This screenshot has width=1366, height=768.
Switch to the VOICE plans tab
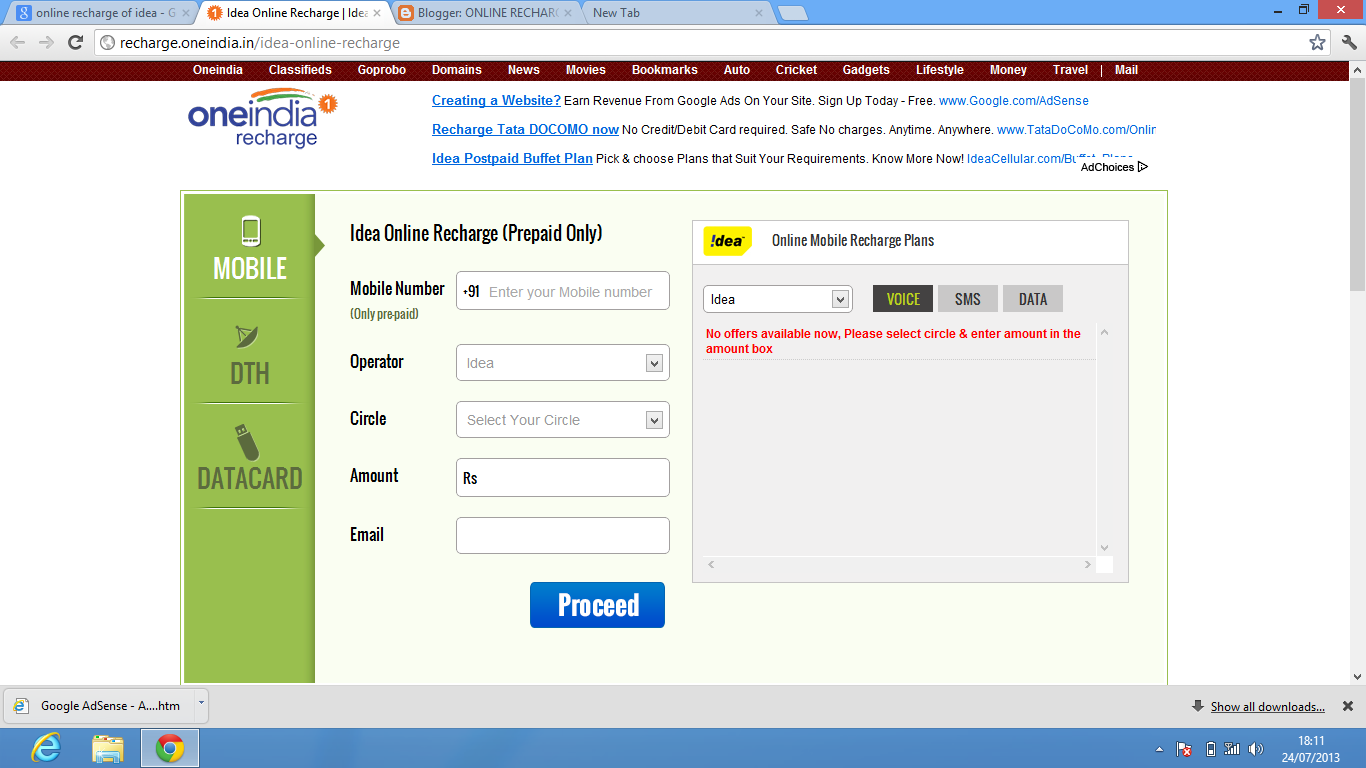pyautogui.click(x=903, y=299)
